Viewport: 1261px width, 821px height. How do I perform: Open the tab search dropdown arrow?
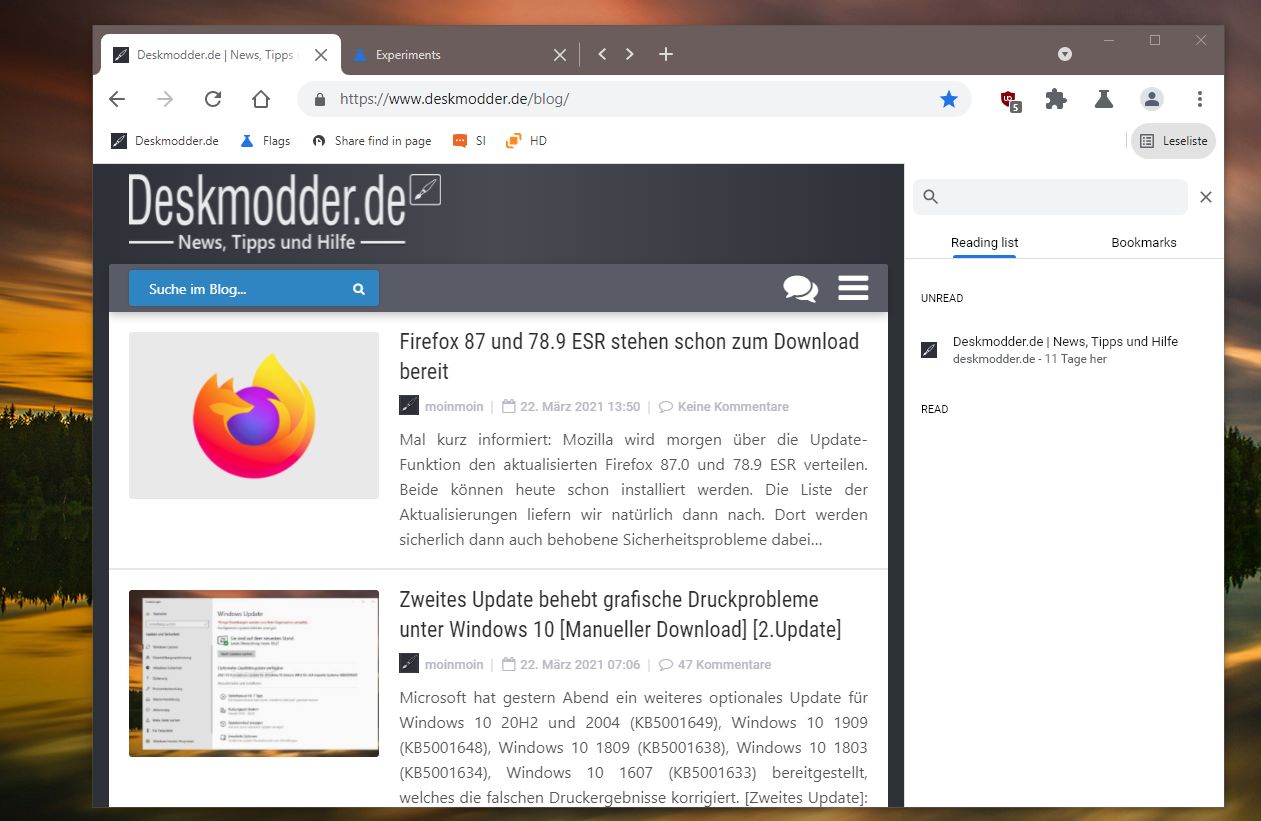click(1065, 54)
